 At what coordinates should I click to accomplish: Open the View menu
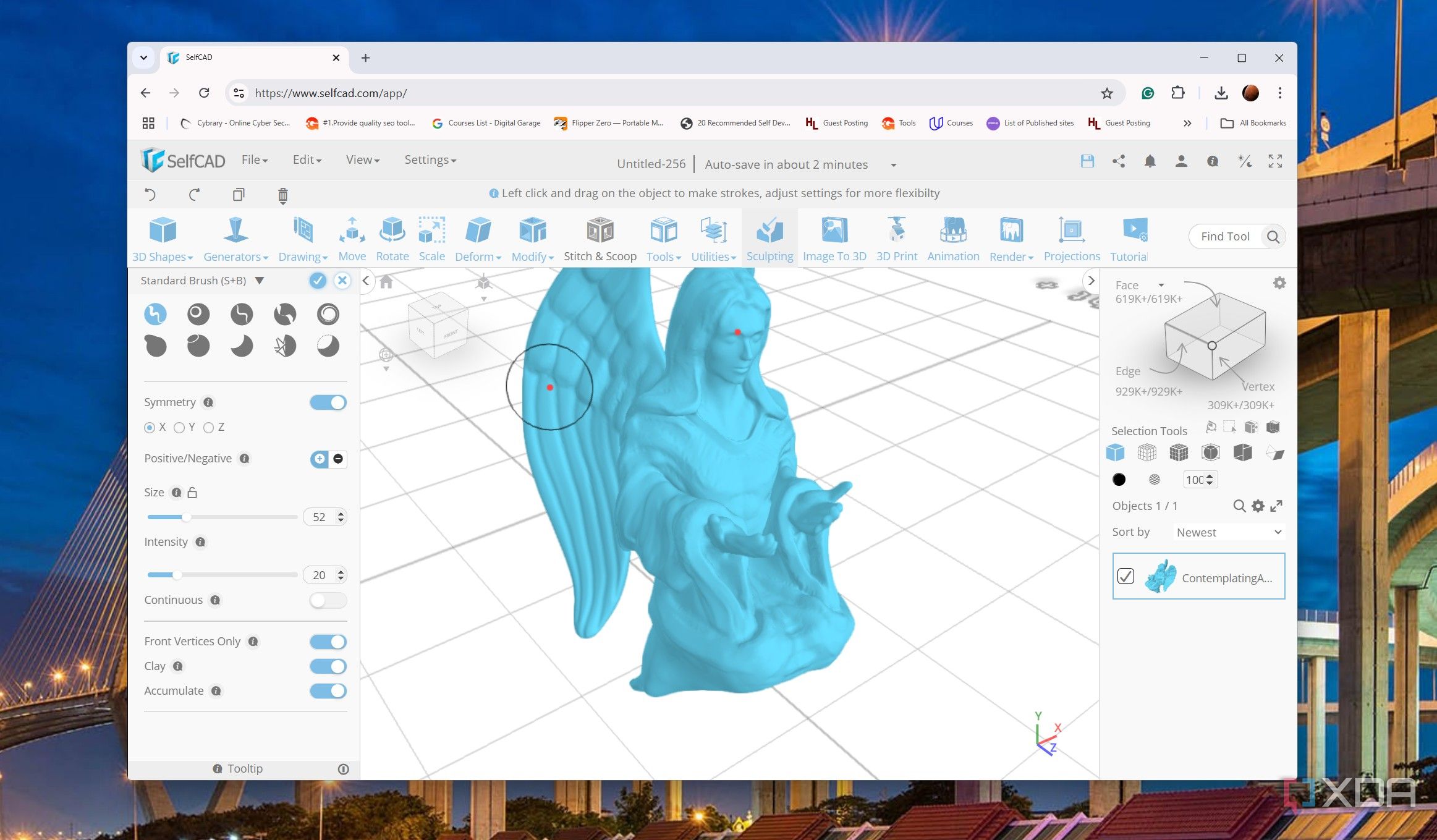tap(363, 160)
